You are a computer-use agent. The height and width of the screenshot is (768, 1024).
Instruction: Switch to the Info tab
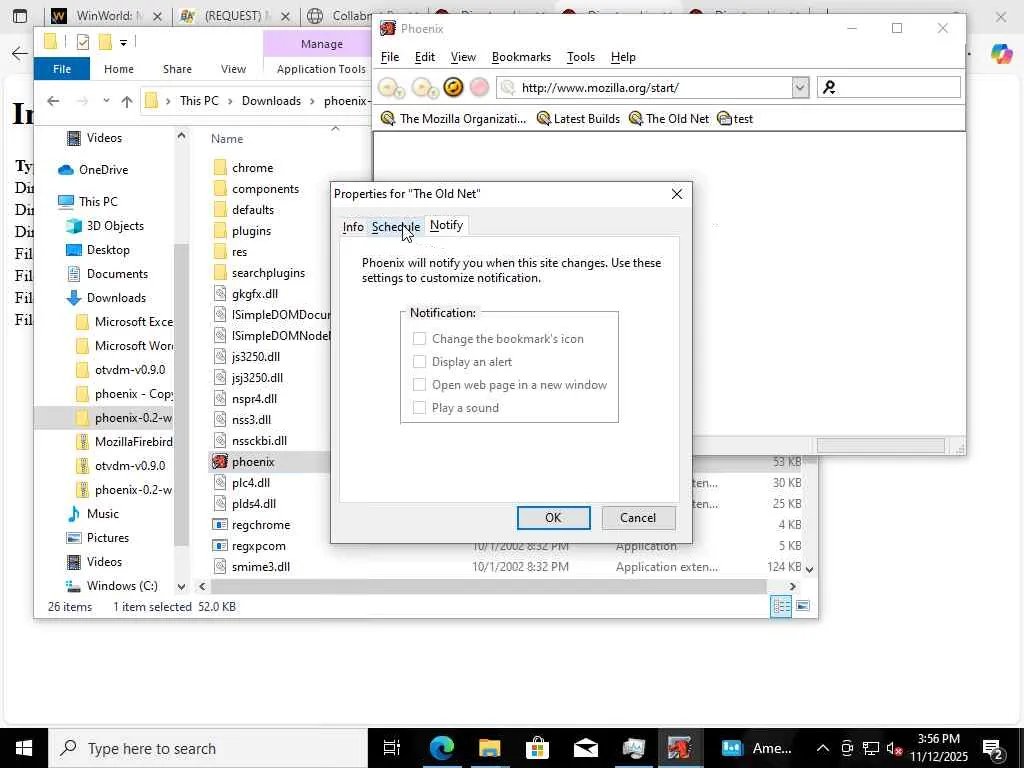coord(353,227)
